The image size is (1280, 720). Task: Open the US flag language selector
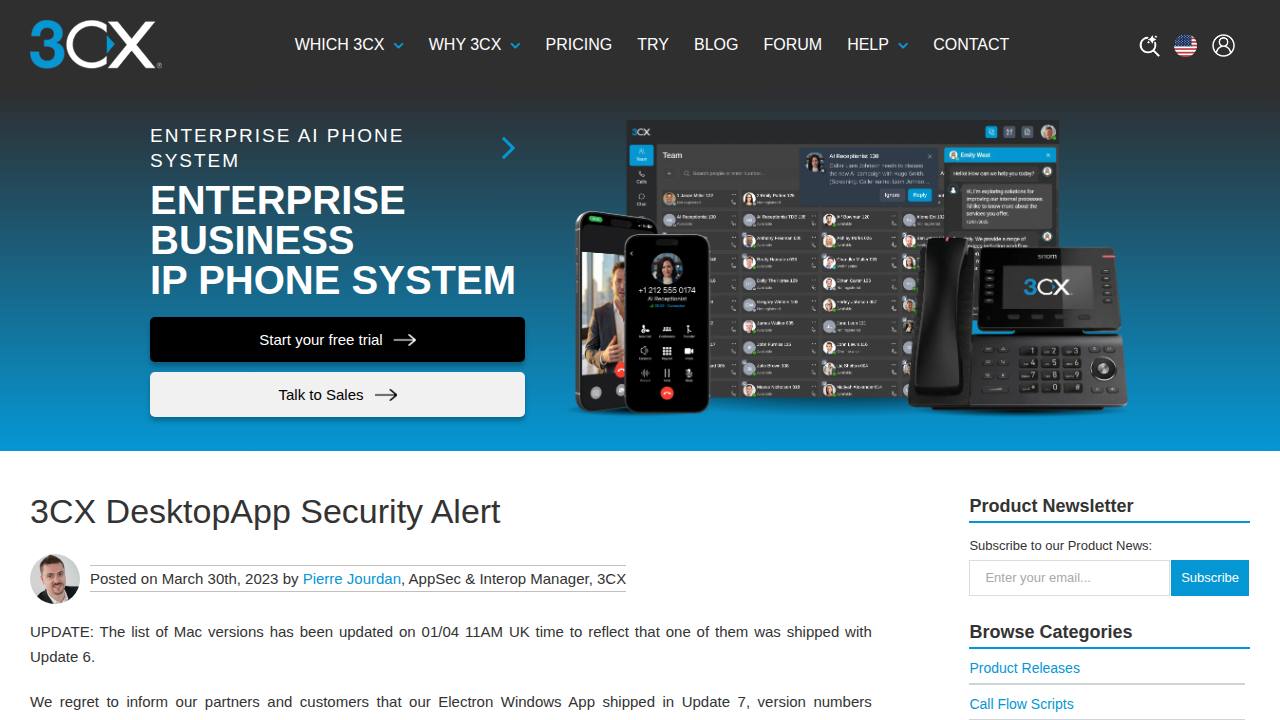point(1185,45)
